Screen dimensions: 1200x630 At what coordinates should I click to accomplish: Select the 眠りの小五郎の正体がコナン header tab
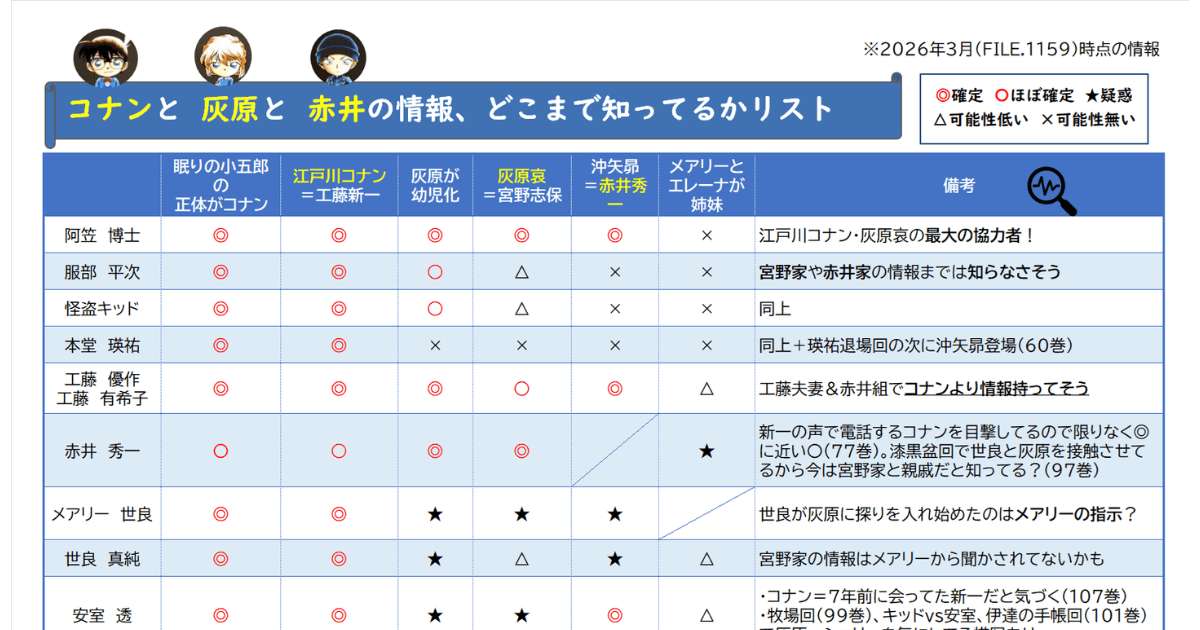221,183
